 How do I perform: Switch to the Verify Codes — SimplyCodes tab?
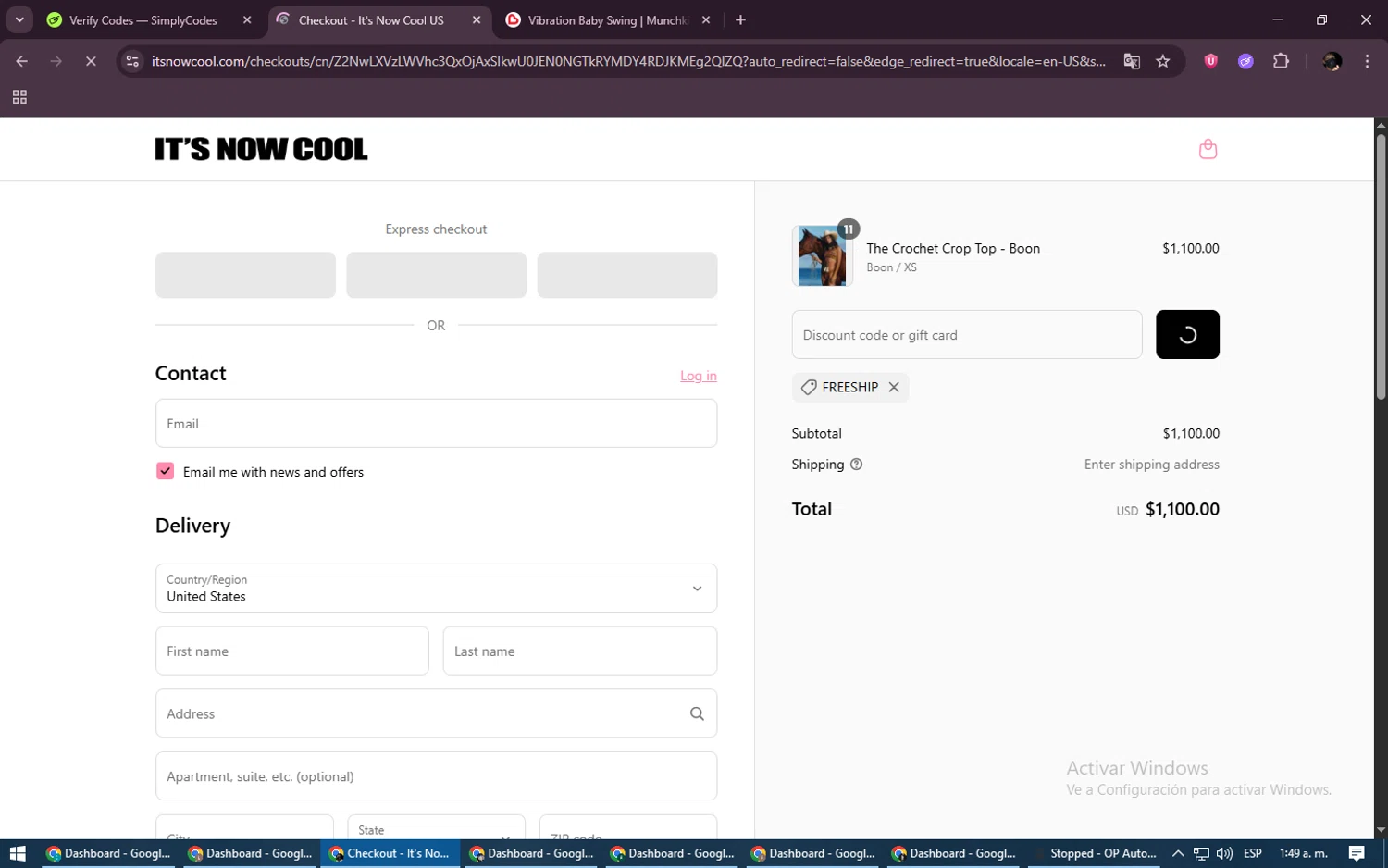(143, 19)
